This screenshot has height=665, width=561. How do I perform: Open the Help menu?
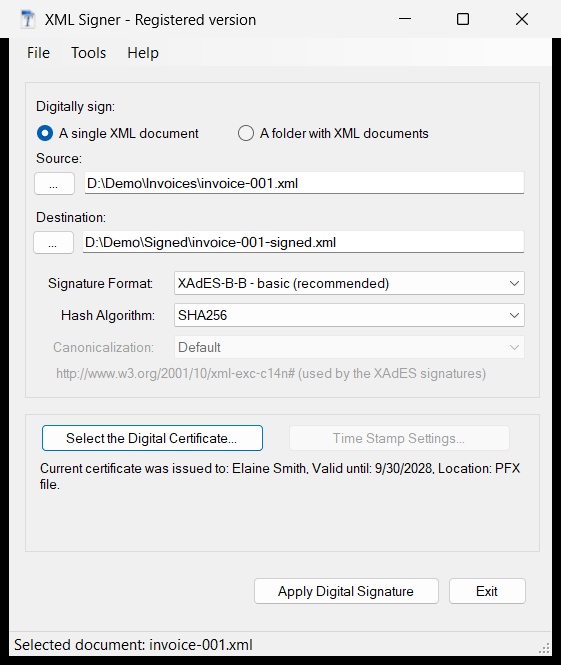click(143, 53)
